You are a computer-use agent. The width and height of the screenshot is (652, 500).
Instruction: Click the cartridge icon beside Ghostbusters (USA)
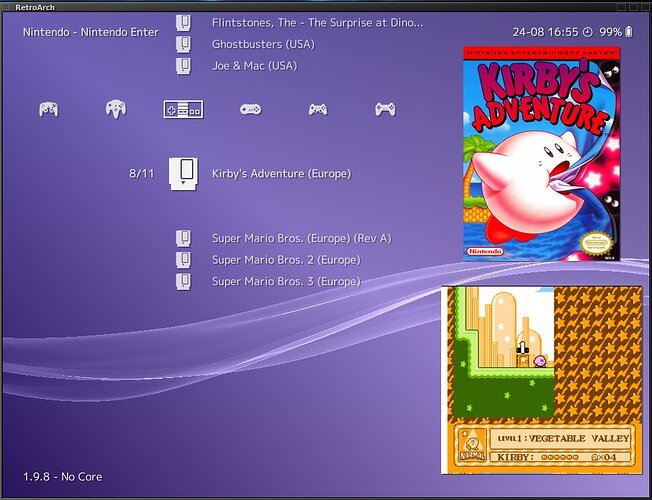coord(183,45)
